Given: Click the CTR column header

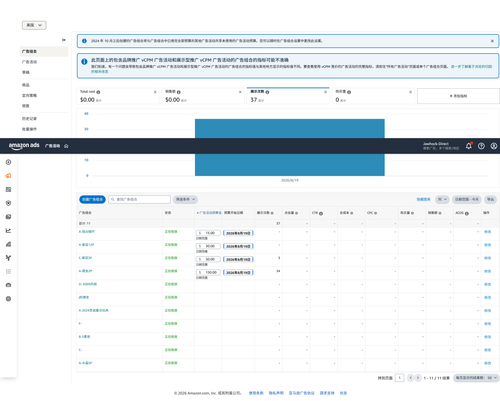Looking at the screenshot, I should (x=315, y=213).
